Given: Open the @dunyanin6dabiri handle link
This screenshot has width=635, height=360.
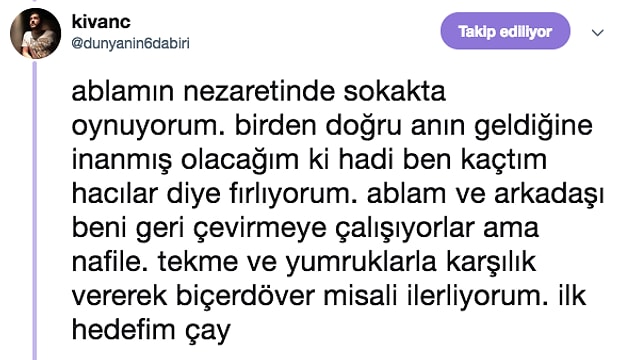Looking at the screenshot, I should 130,43.
